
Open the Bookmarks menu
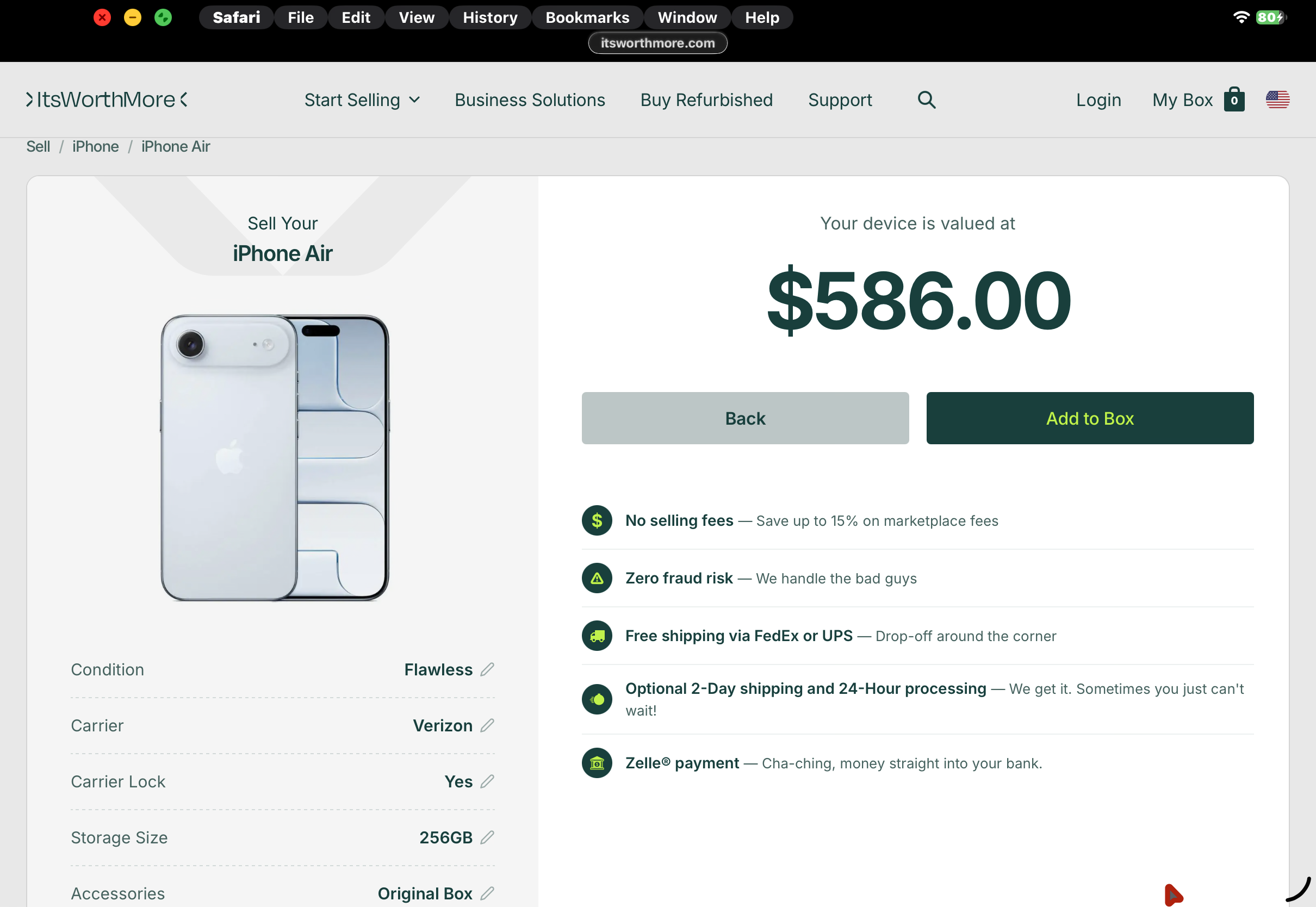[x=587, y=17]
